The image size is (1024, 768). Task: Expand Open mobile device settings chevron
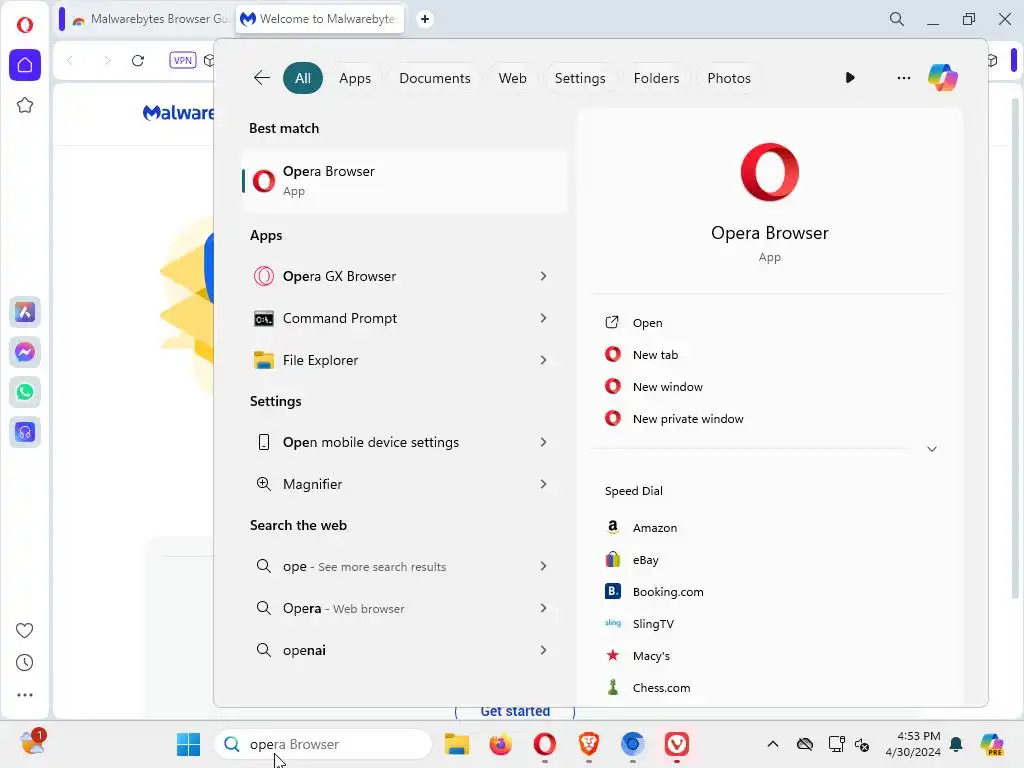543,442
